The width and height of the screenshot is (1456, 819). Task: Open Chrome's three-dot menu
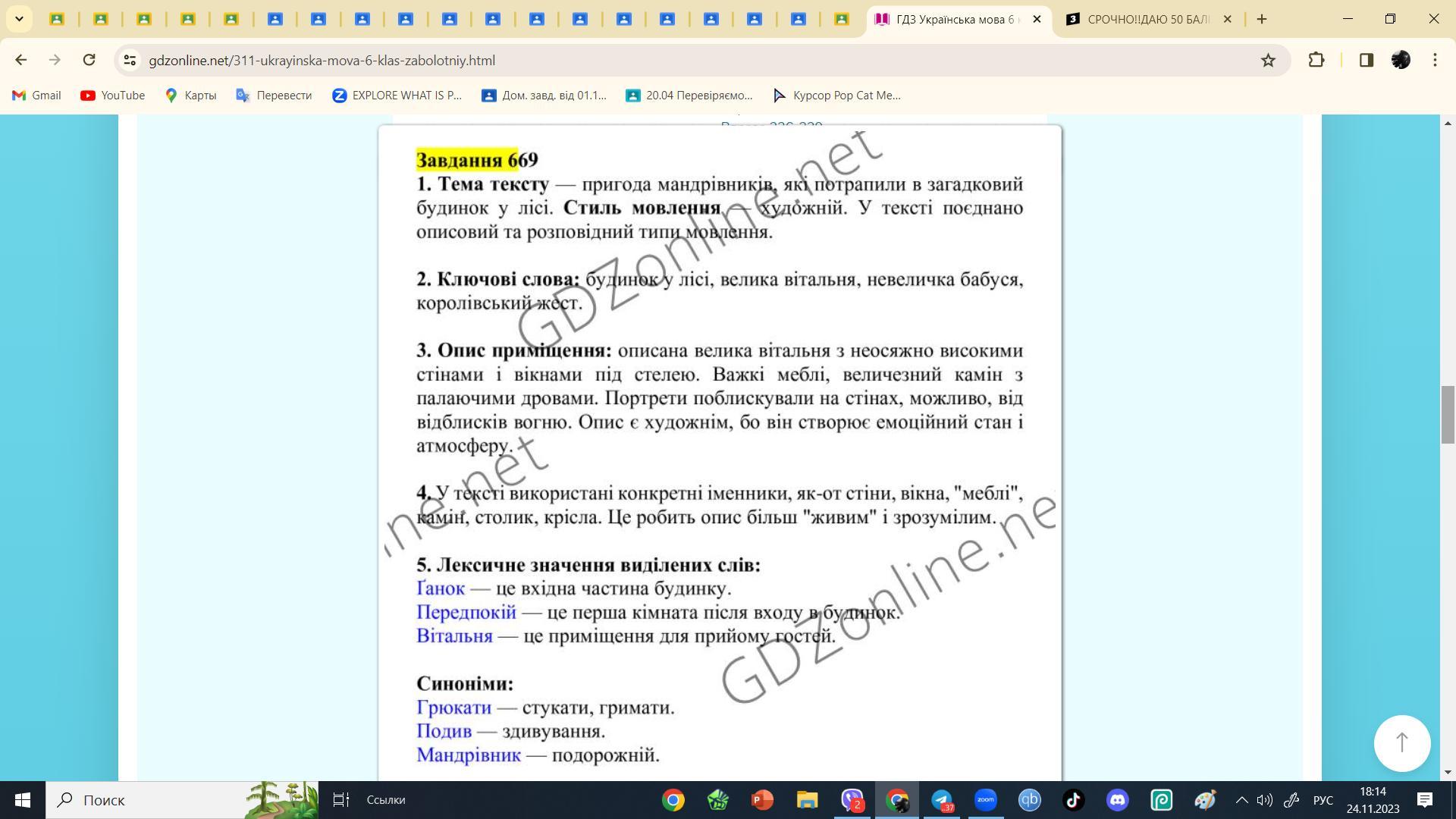click(x=1435, y=60)
